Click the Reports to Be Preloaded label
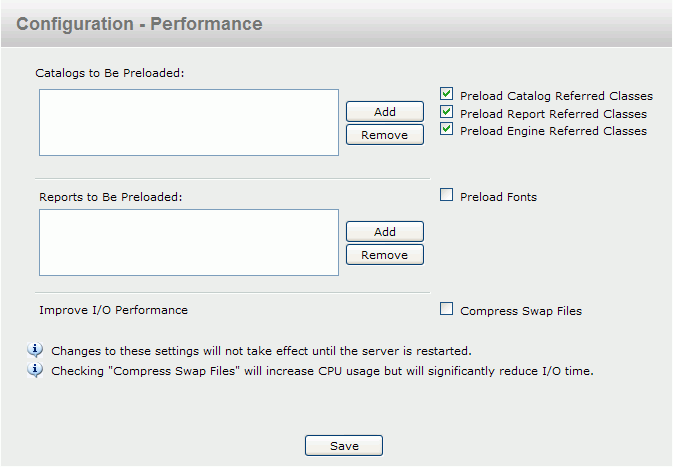Viewport: 673px width, 467px height. 111,197
